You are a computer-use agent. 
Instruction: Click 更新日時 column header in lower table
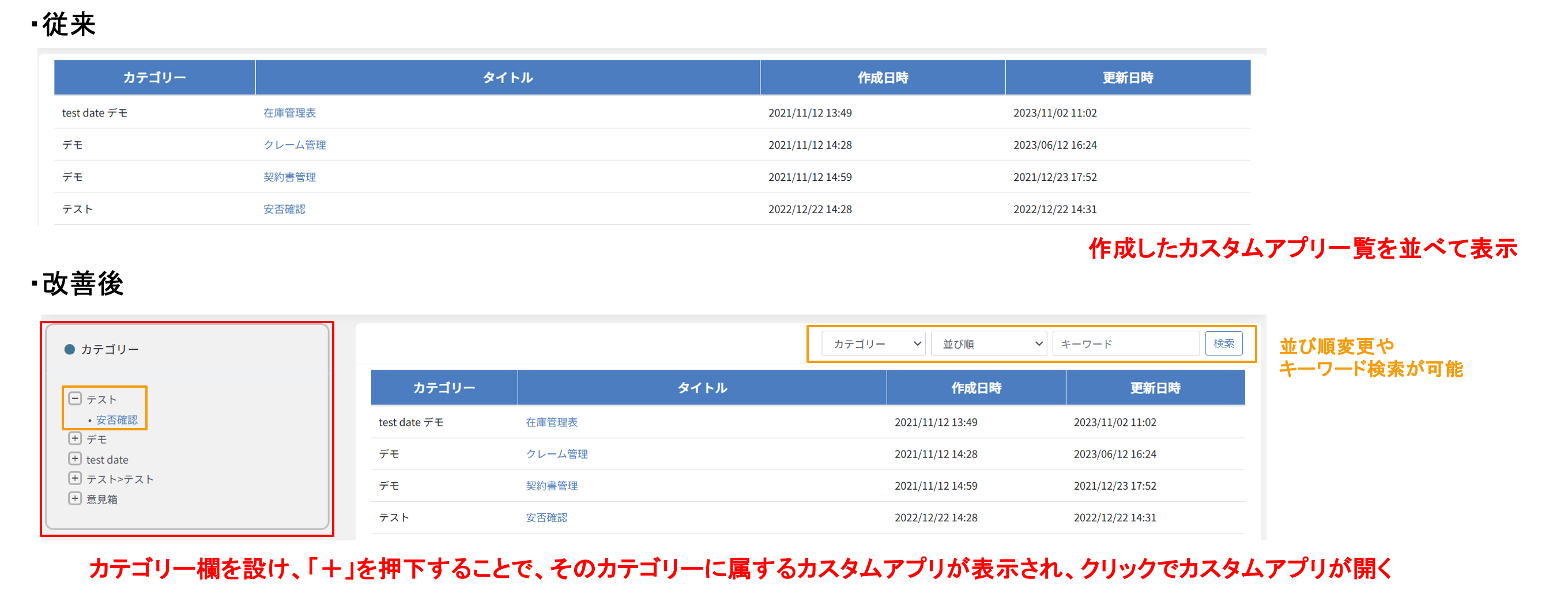(x=1155, y=388)
